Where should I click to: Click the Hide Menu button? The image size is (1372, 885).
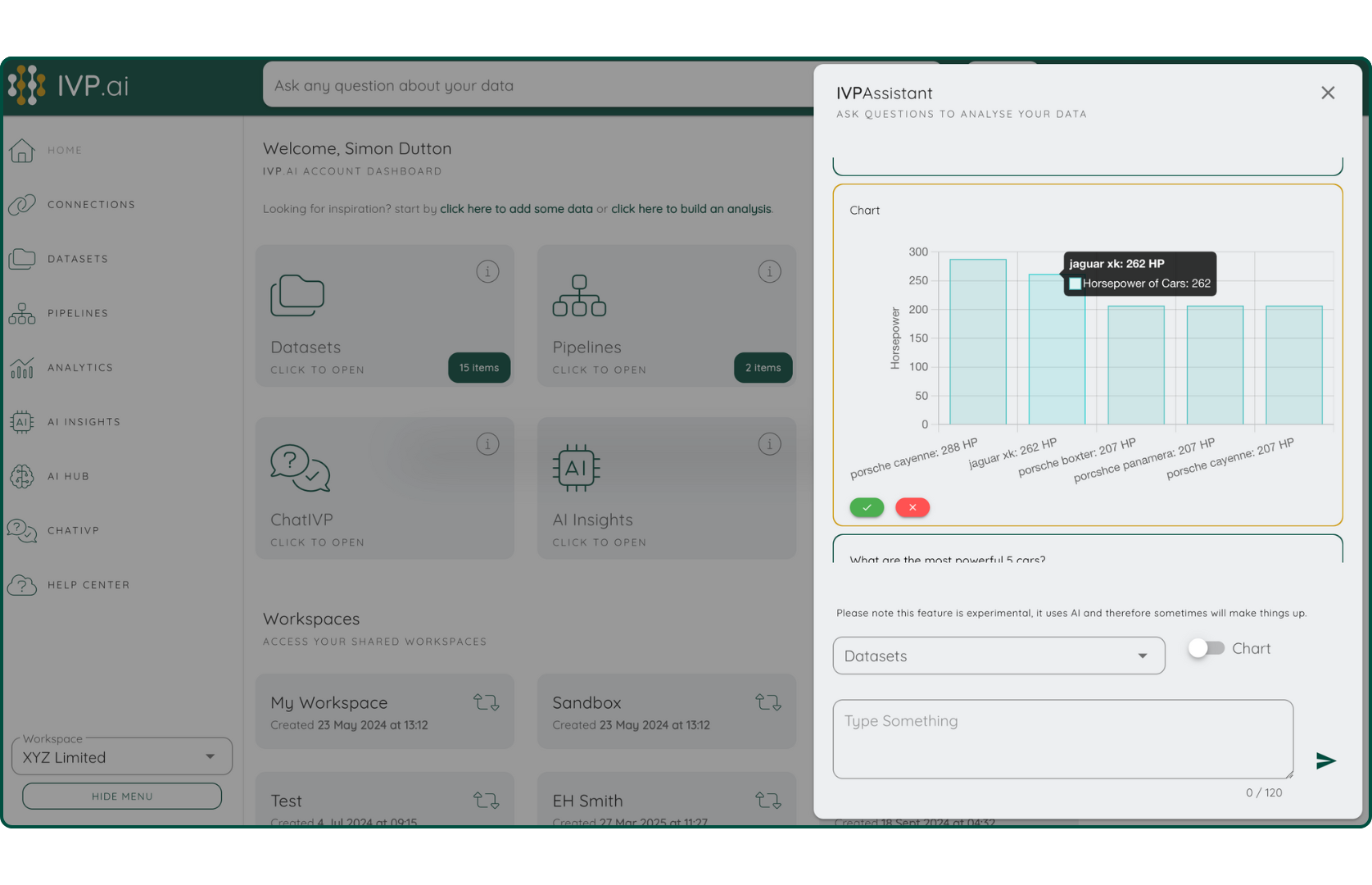122,796
